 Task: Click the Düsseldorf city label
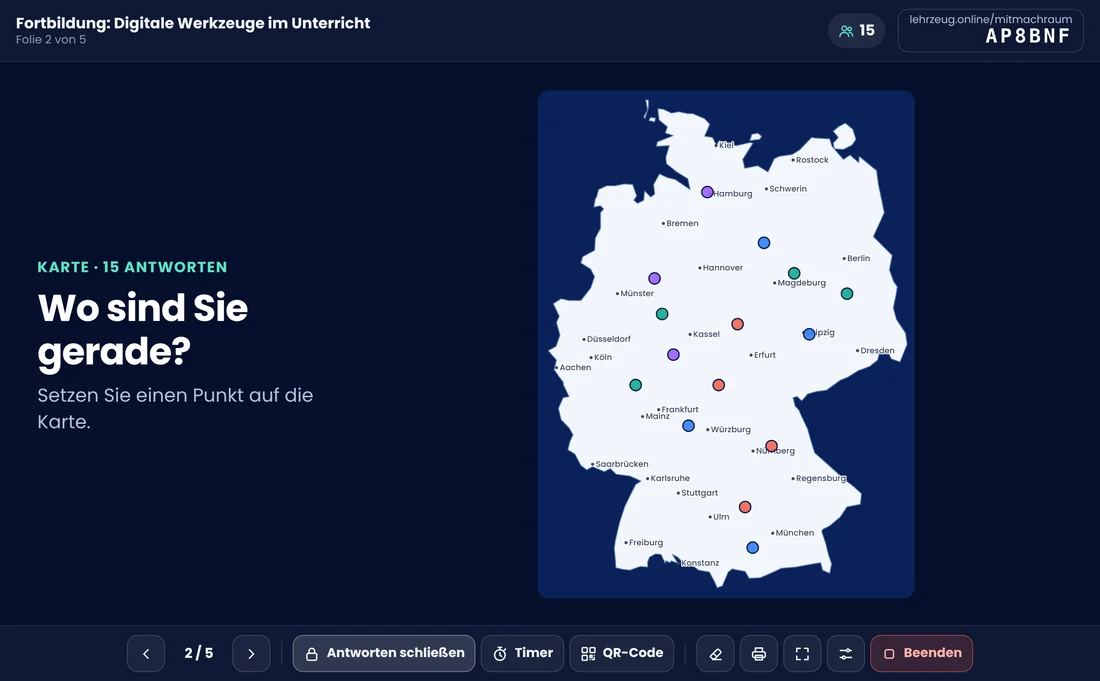point(609,339)
